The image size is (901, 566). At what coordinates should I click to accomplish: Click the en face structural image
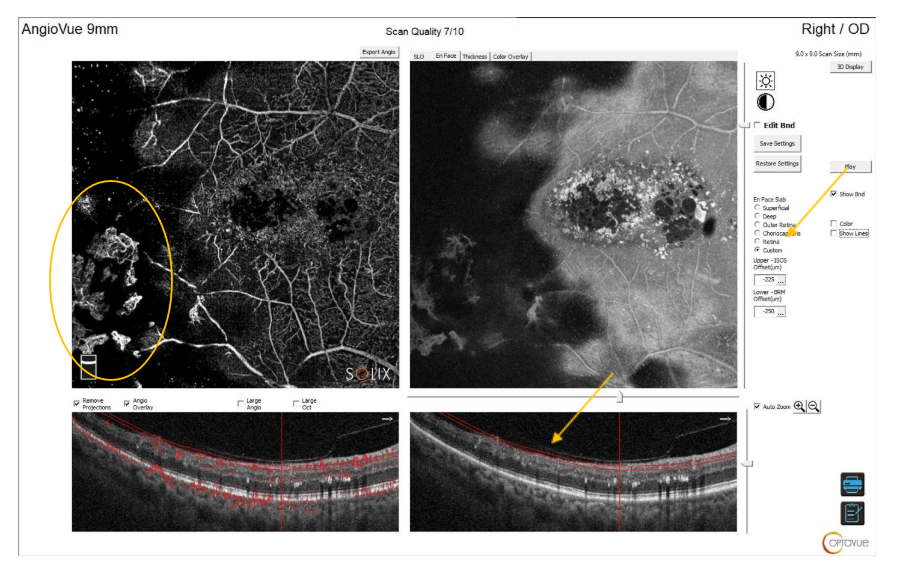pyautogui.click(x=573, y=224)
